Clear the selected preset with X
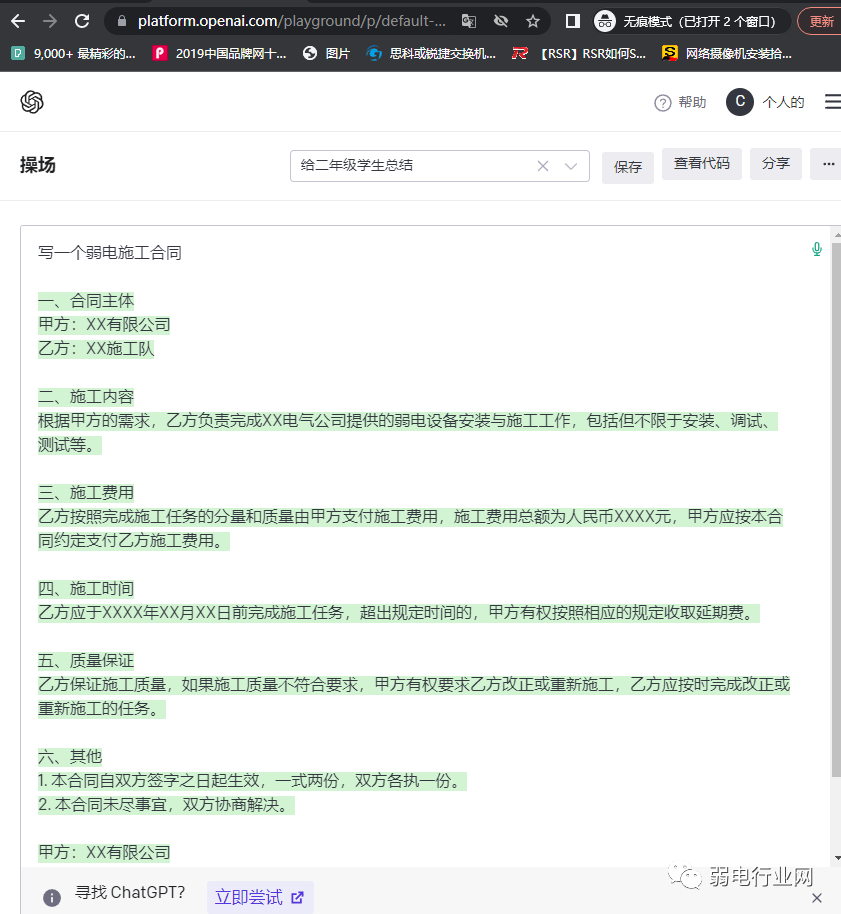This screenshot has height=914, width=841. (x=543, y=166)
